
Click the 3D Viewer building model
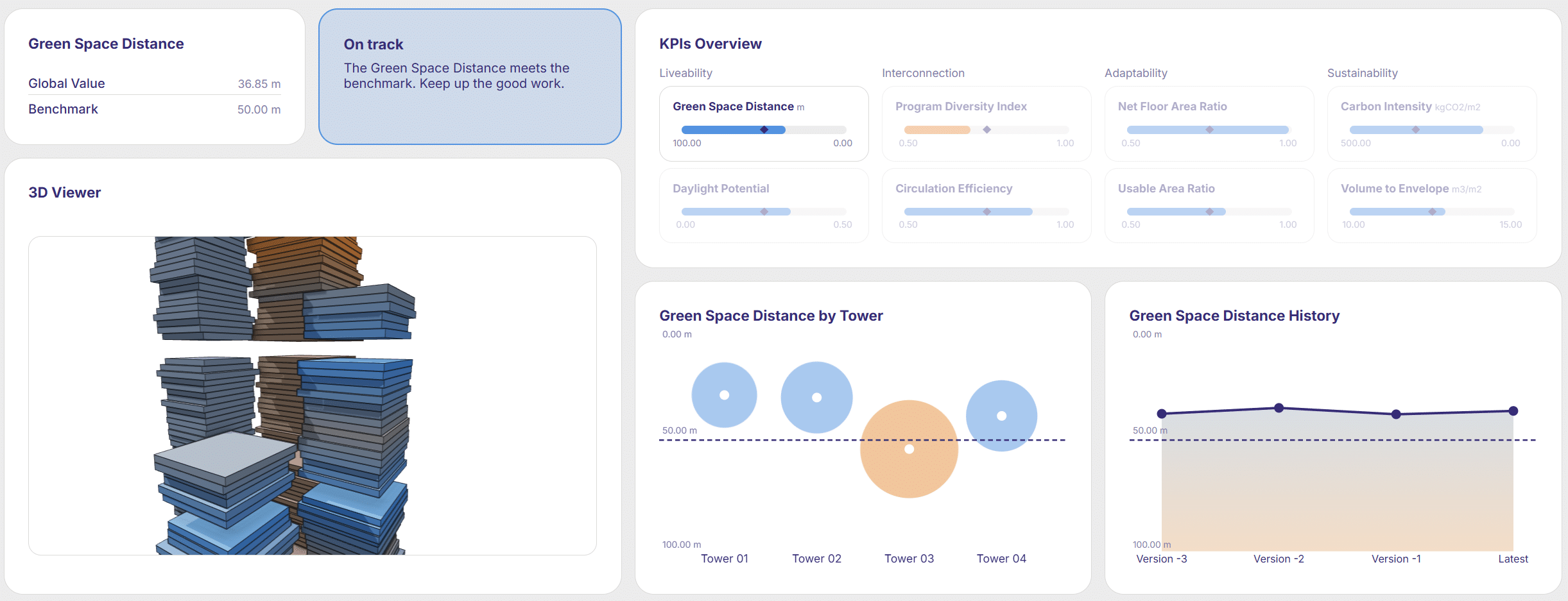tap(282, 395)
